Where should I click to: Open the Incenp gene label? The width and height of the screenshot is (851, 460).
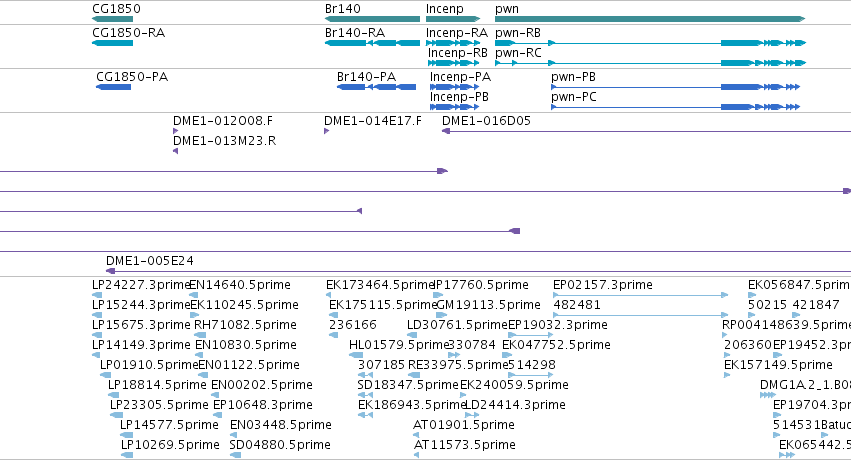click(444, 9)
